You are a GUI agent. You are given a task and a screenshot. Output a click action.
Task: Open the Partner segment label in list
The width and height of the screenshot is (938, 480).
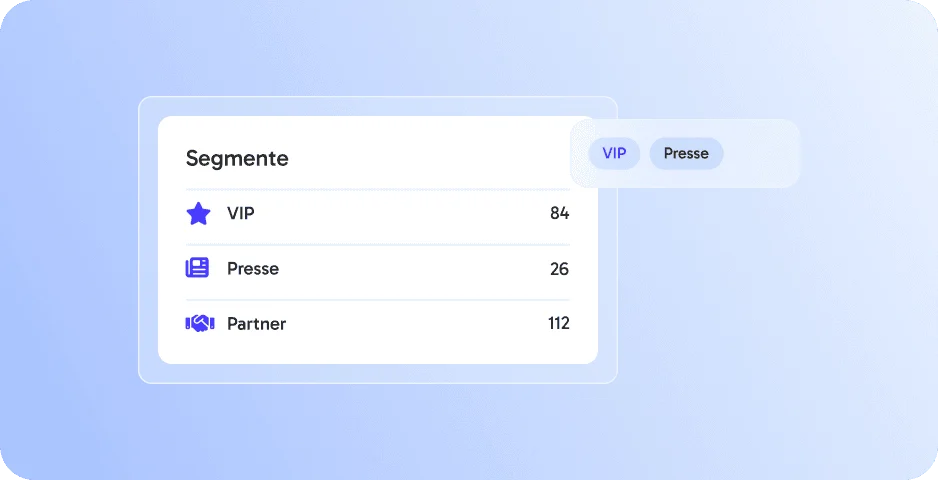click(256, 324)
